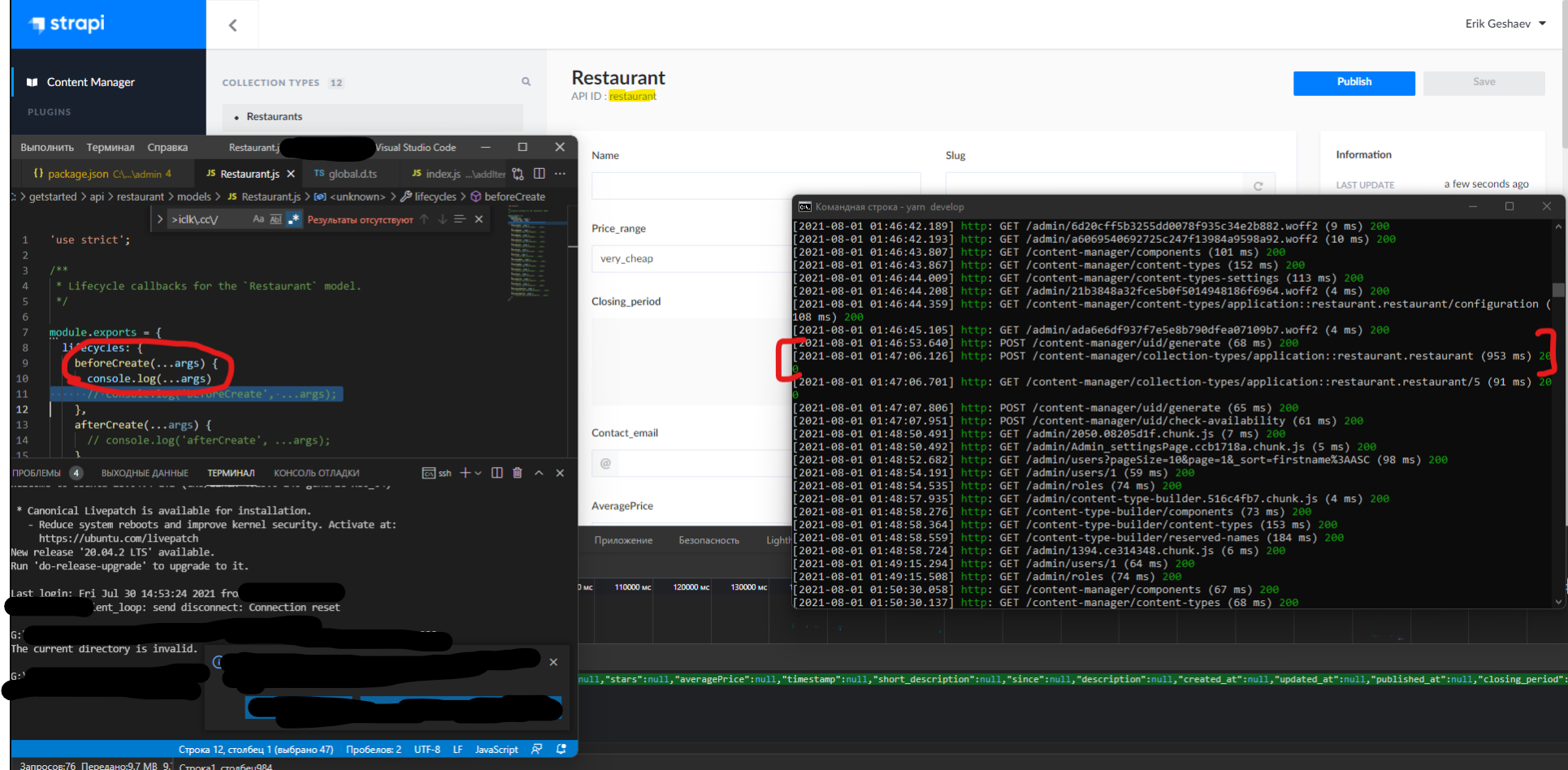Open the search icon in Collection Types panel
Screen dimensions: 1568x770
coord(526,82)
